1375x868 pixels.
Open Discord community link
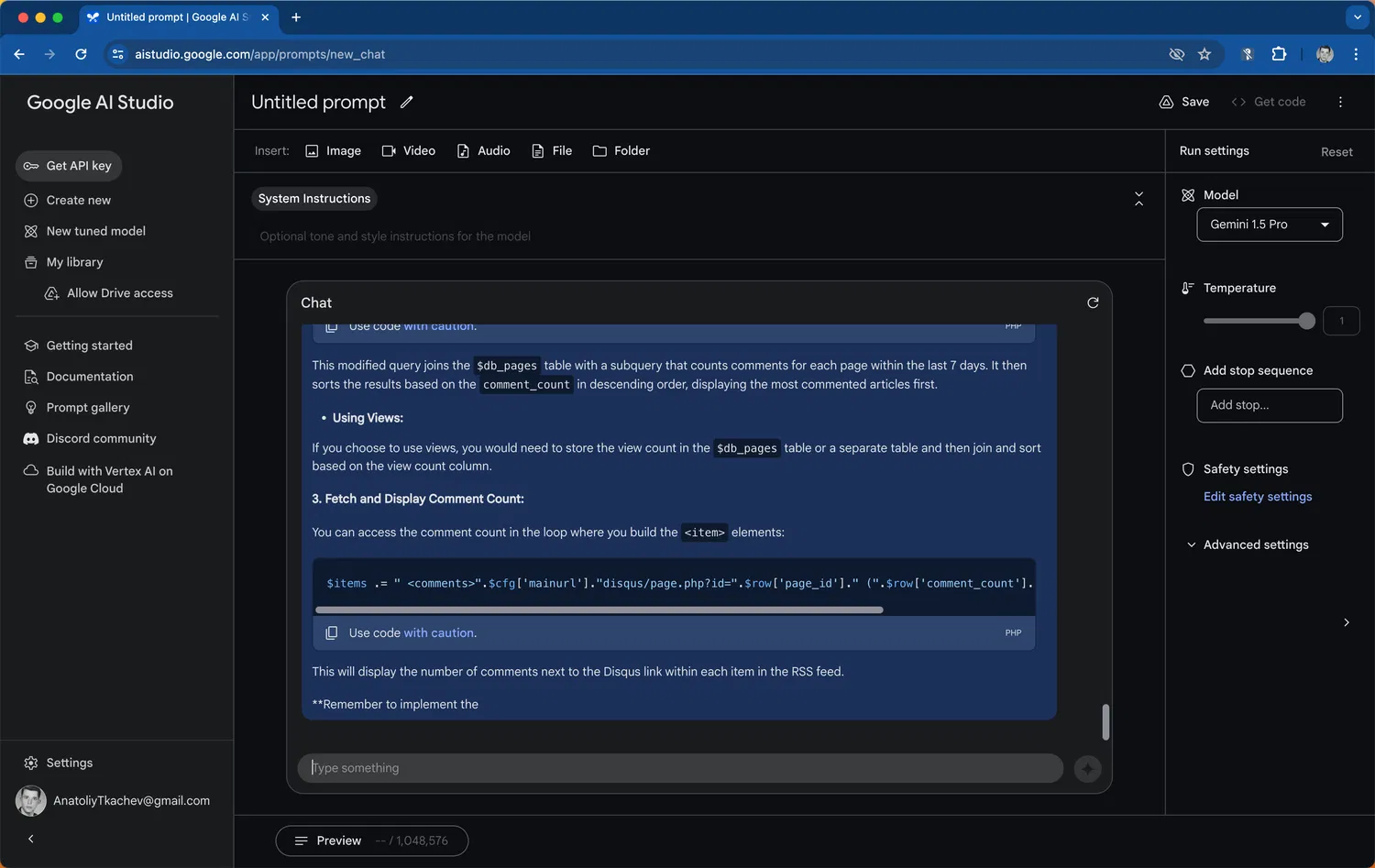coord(90,439)
